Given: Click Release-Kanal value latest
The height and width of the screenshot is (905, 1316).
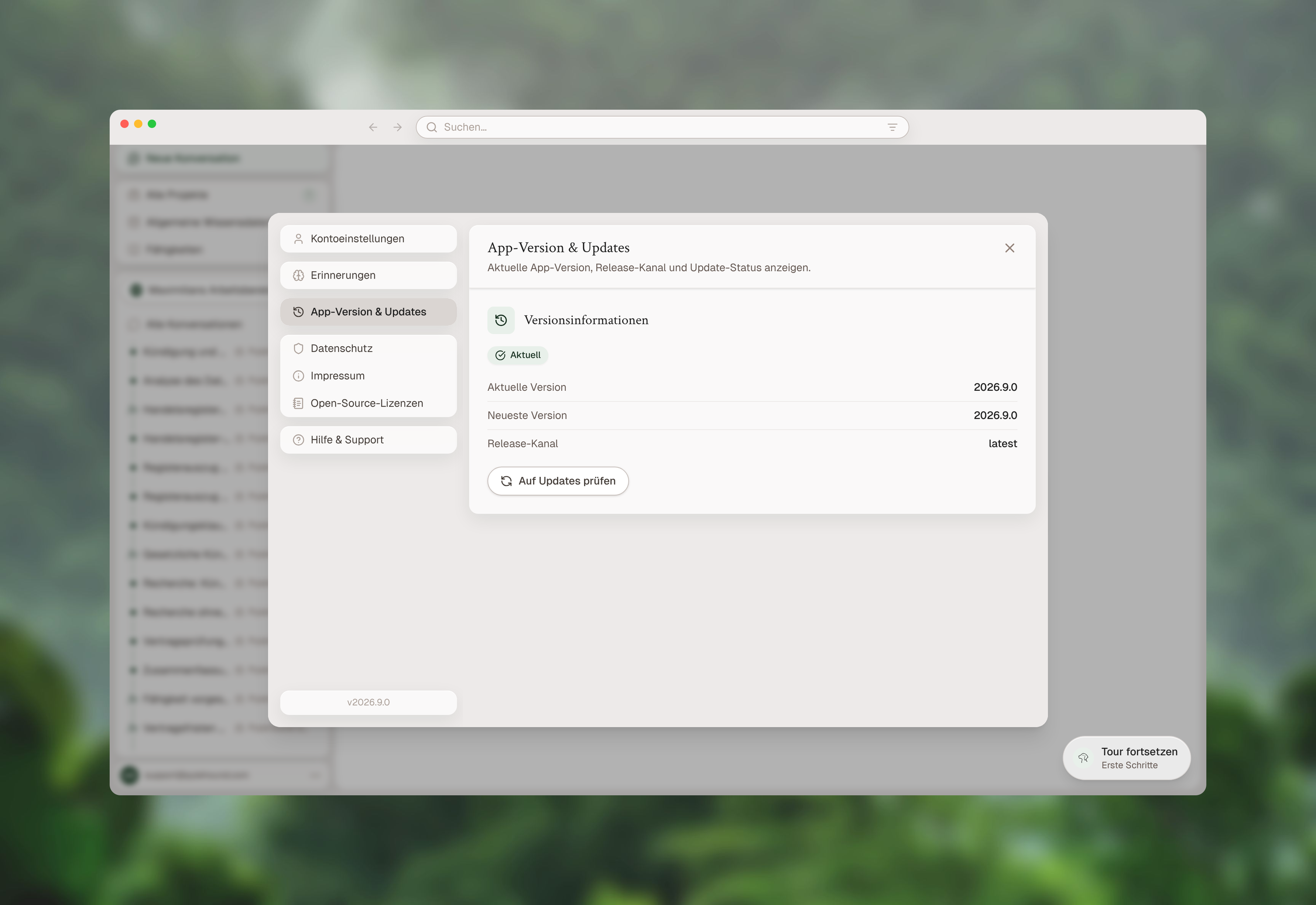Looking at the screenshot, I should click(x=1002, y=444).
